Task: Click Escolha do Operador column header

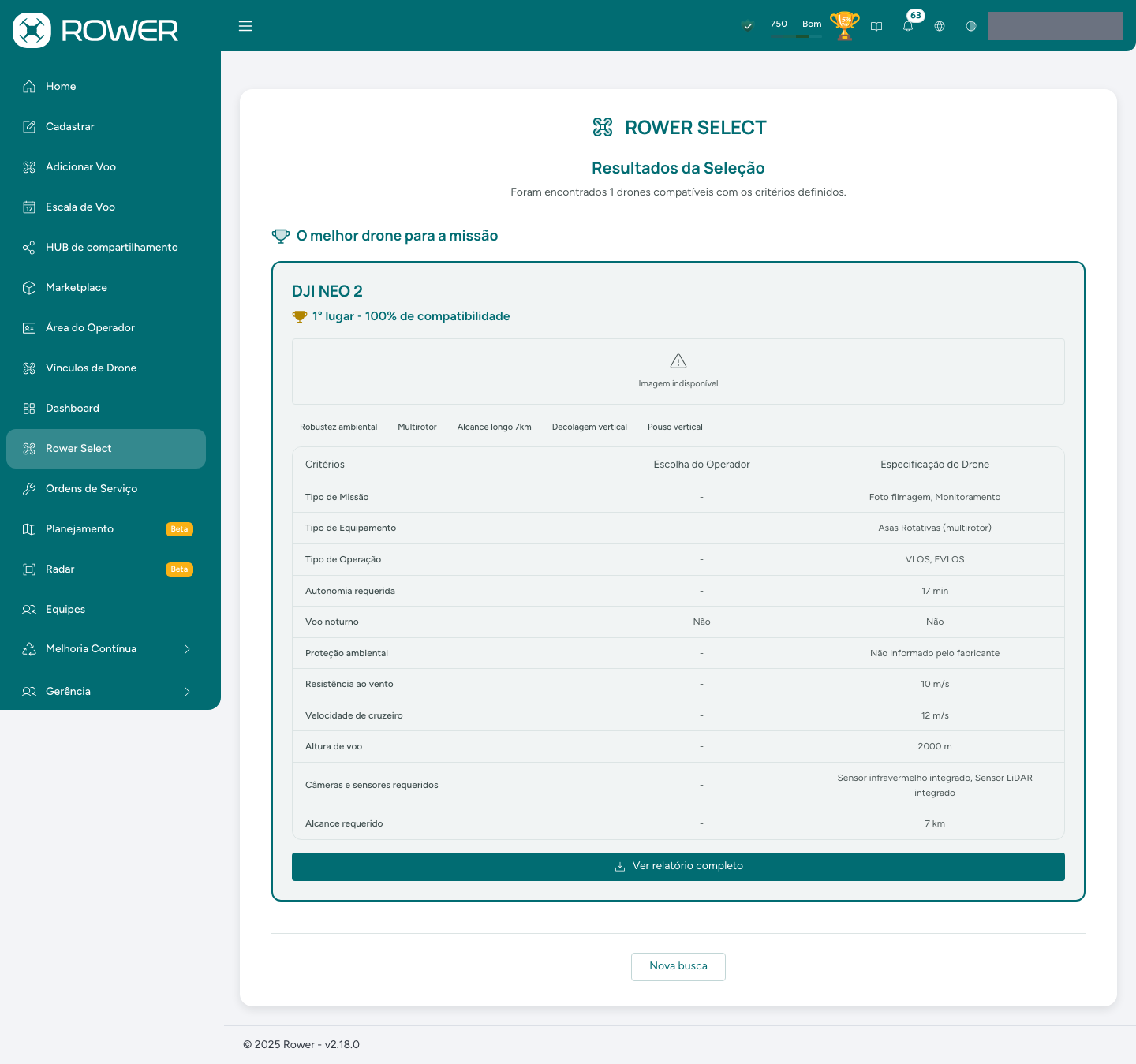Action: click(701, 465)
